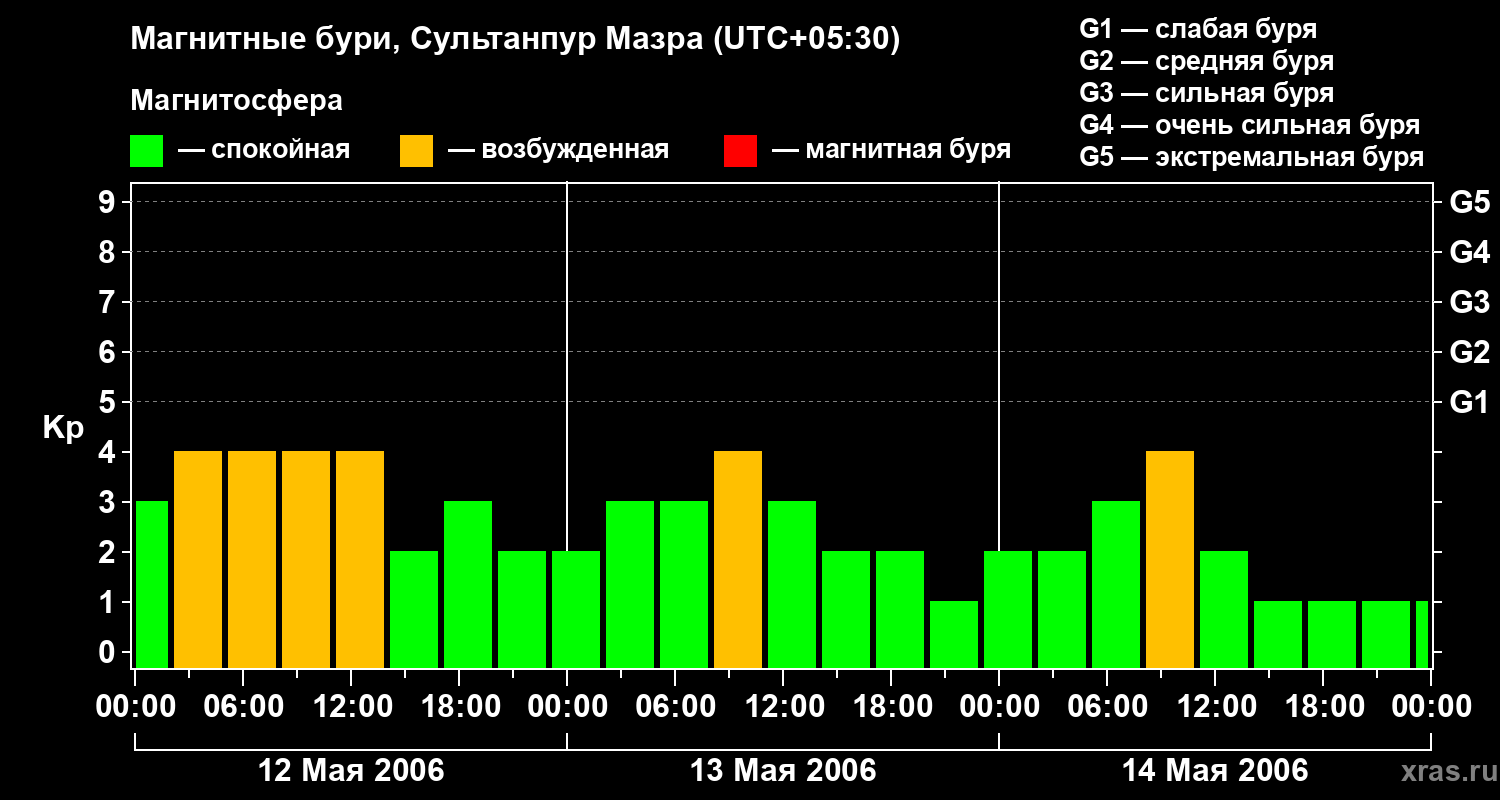1500x800 pixels.
Task: Click 'G4 — очень сильная буря' legend line
Action: (x=1250, y=125)
